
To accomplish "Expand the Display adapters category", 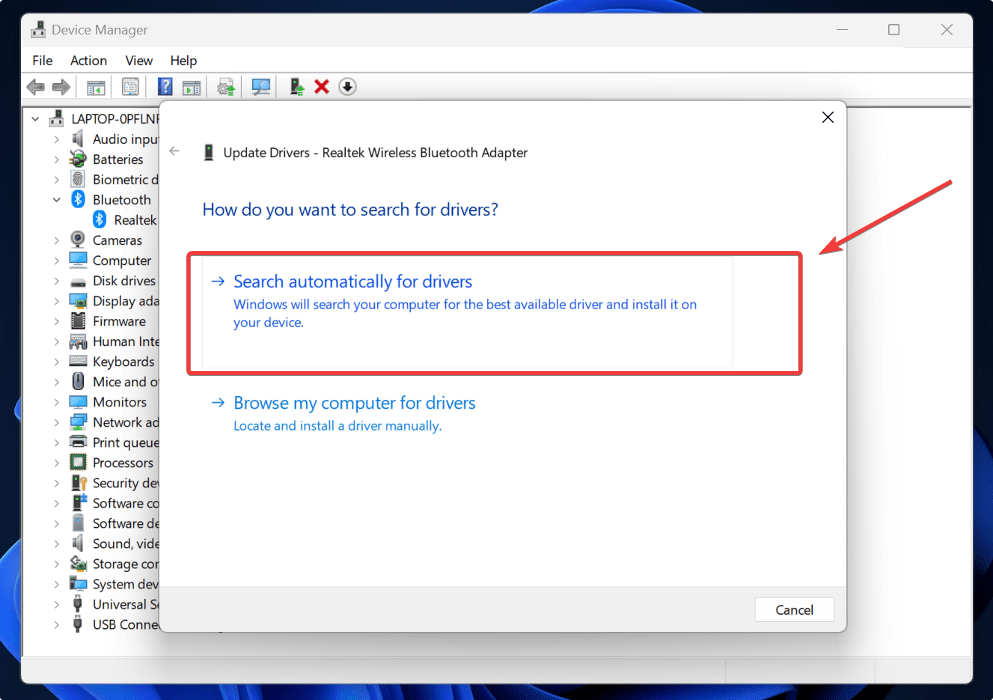I will point(57,300).
